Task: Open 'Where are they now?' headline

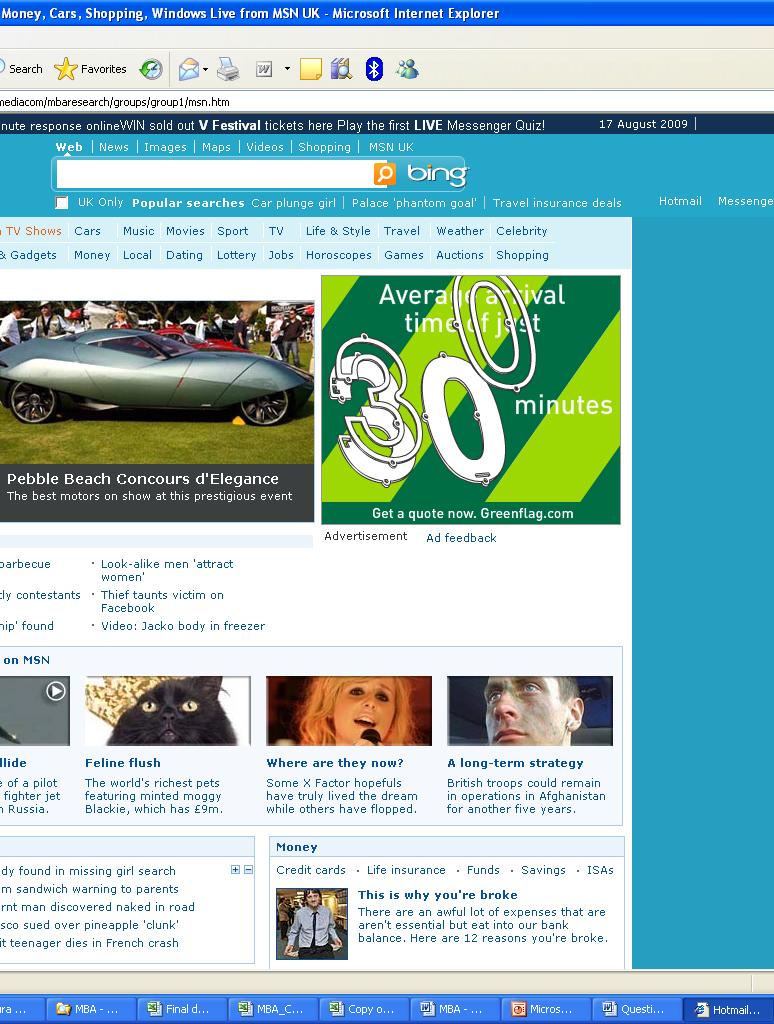Action: 335,763
